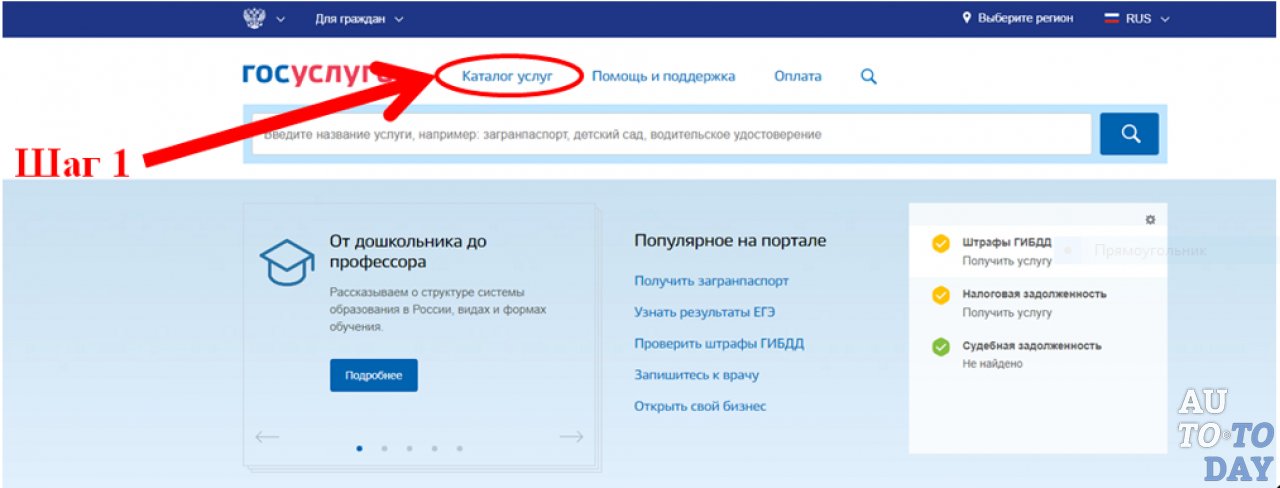Click the widget settings gear icon
1280x488 pixels.
point(1150,220)
